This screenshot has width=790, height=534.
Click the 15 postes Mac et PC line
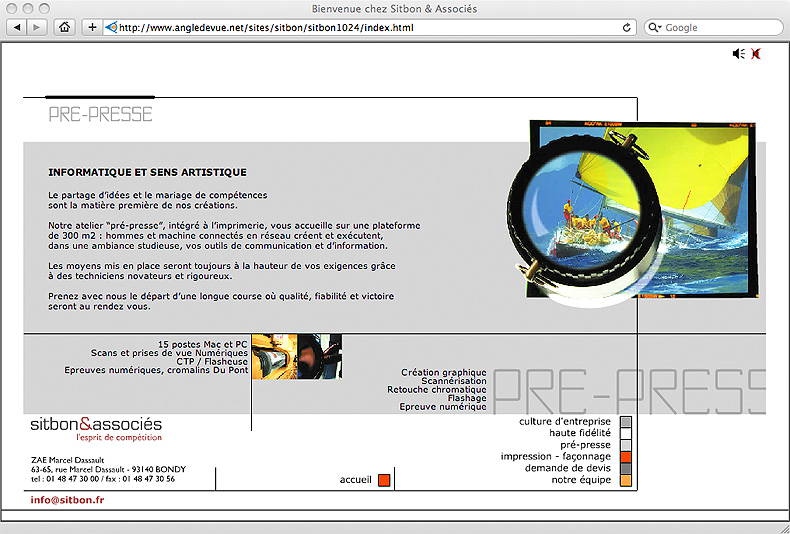[x=203, y=345]
